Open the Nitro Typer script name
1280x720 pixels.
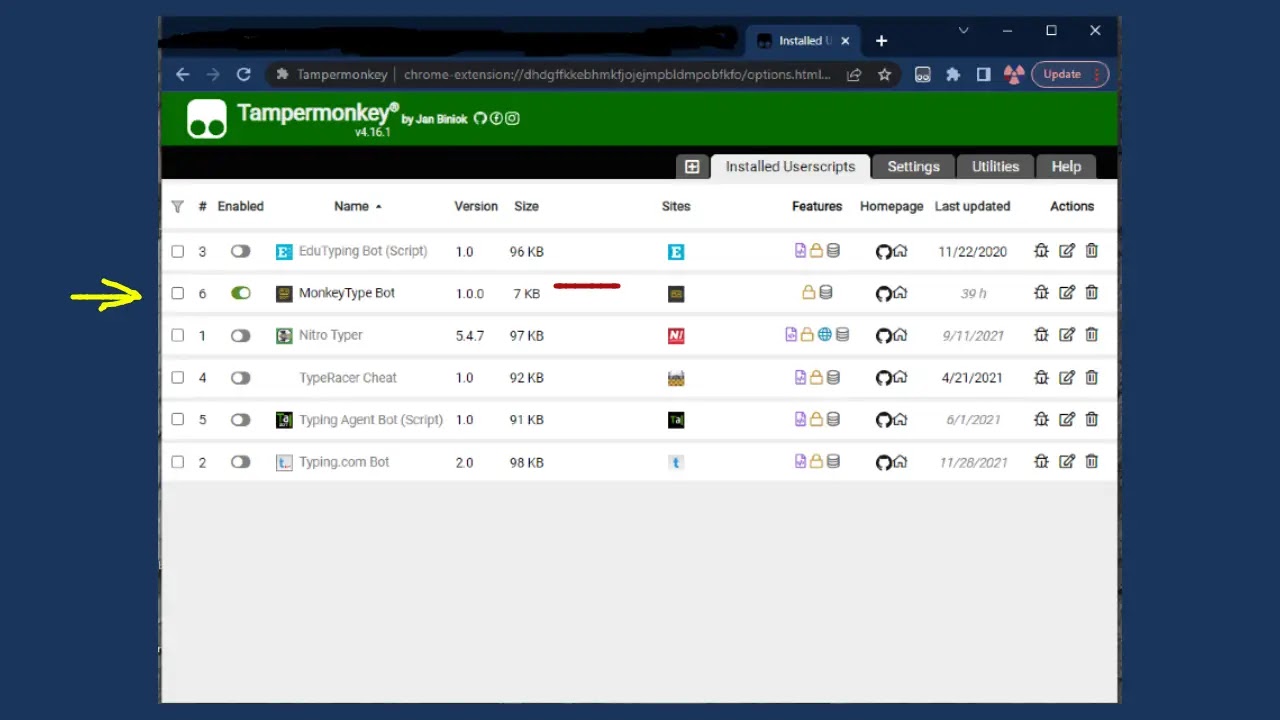(331, 335)
